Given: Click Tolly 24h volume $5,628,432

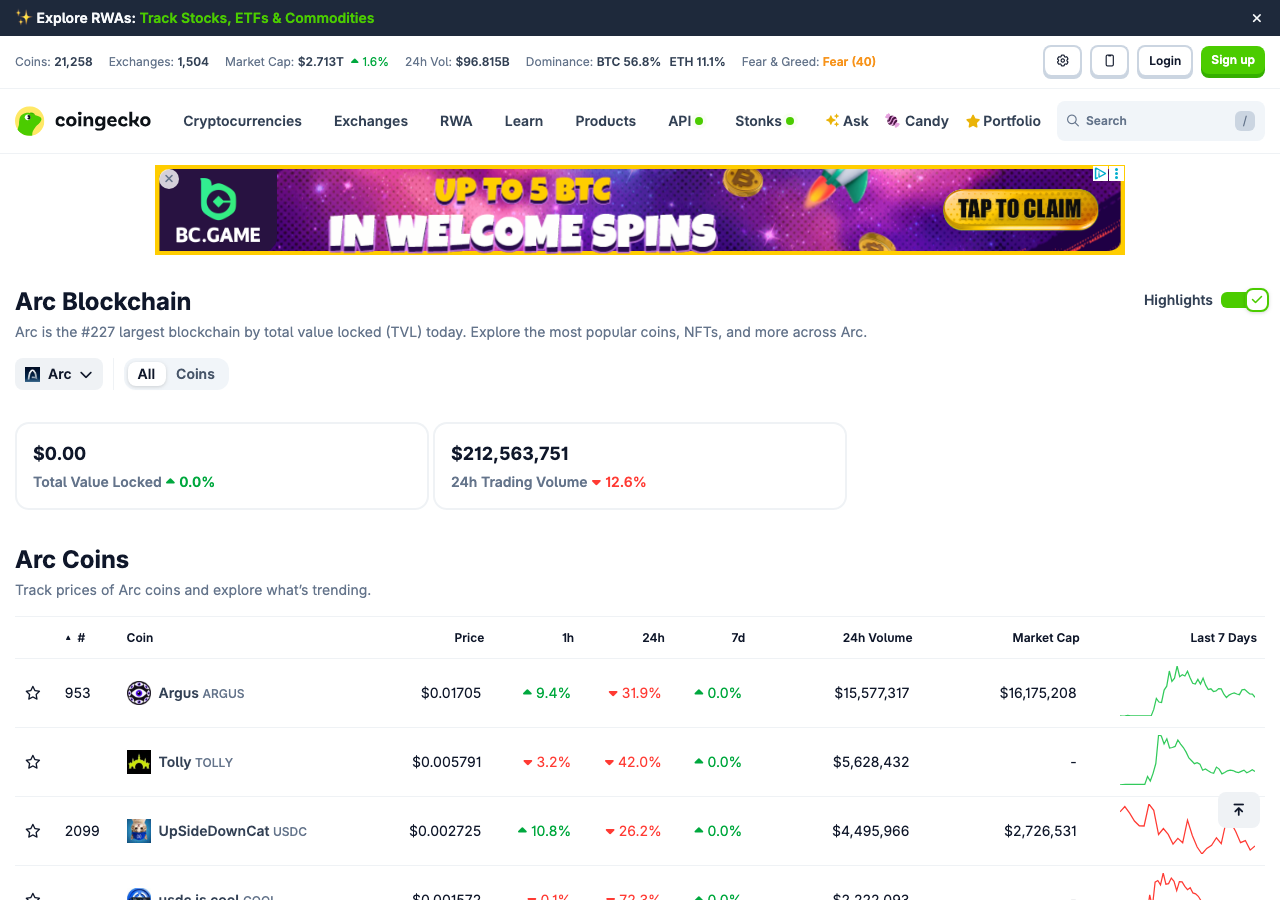Looking at the screenshot, I should click(871, 762).
